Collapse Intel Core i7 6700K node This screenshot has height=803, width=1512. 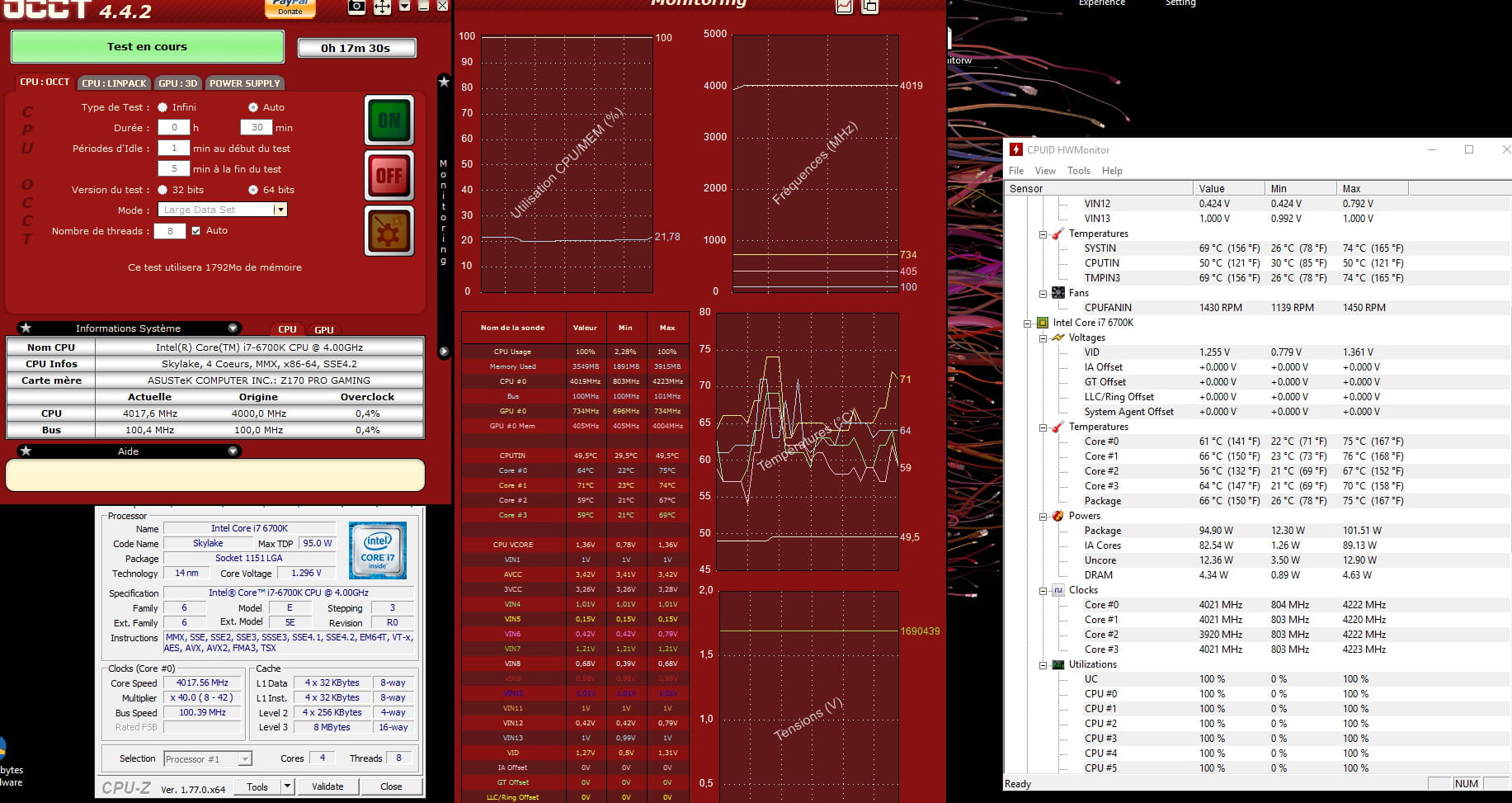pos(1027,324)
